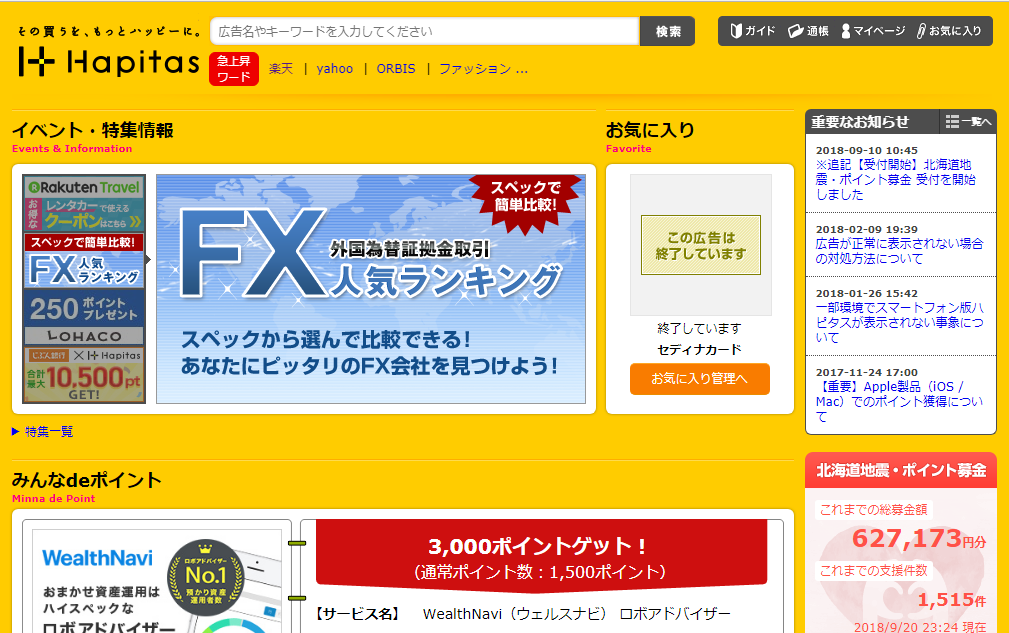Click the セディナカード favorite name
The image size is (1009, 633).
699,349
